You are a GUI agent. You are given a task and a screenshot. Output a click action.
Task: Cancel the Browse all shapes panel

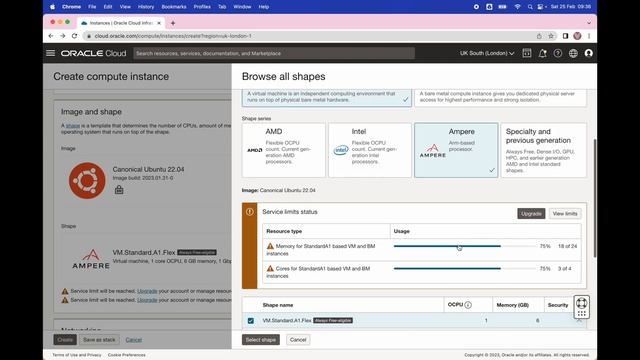tap(298, 340)
